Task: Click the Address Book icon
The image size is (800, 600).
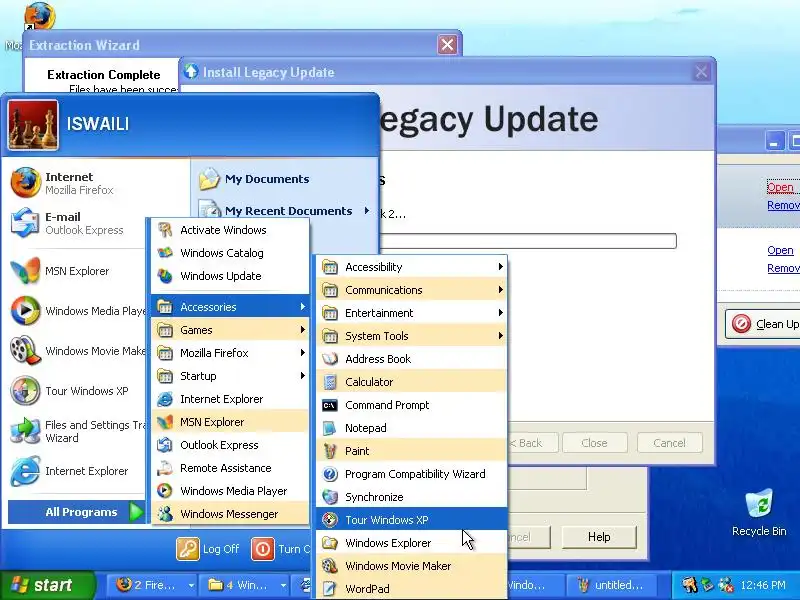Action: point(330,359)
